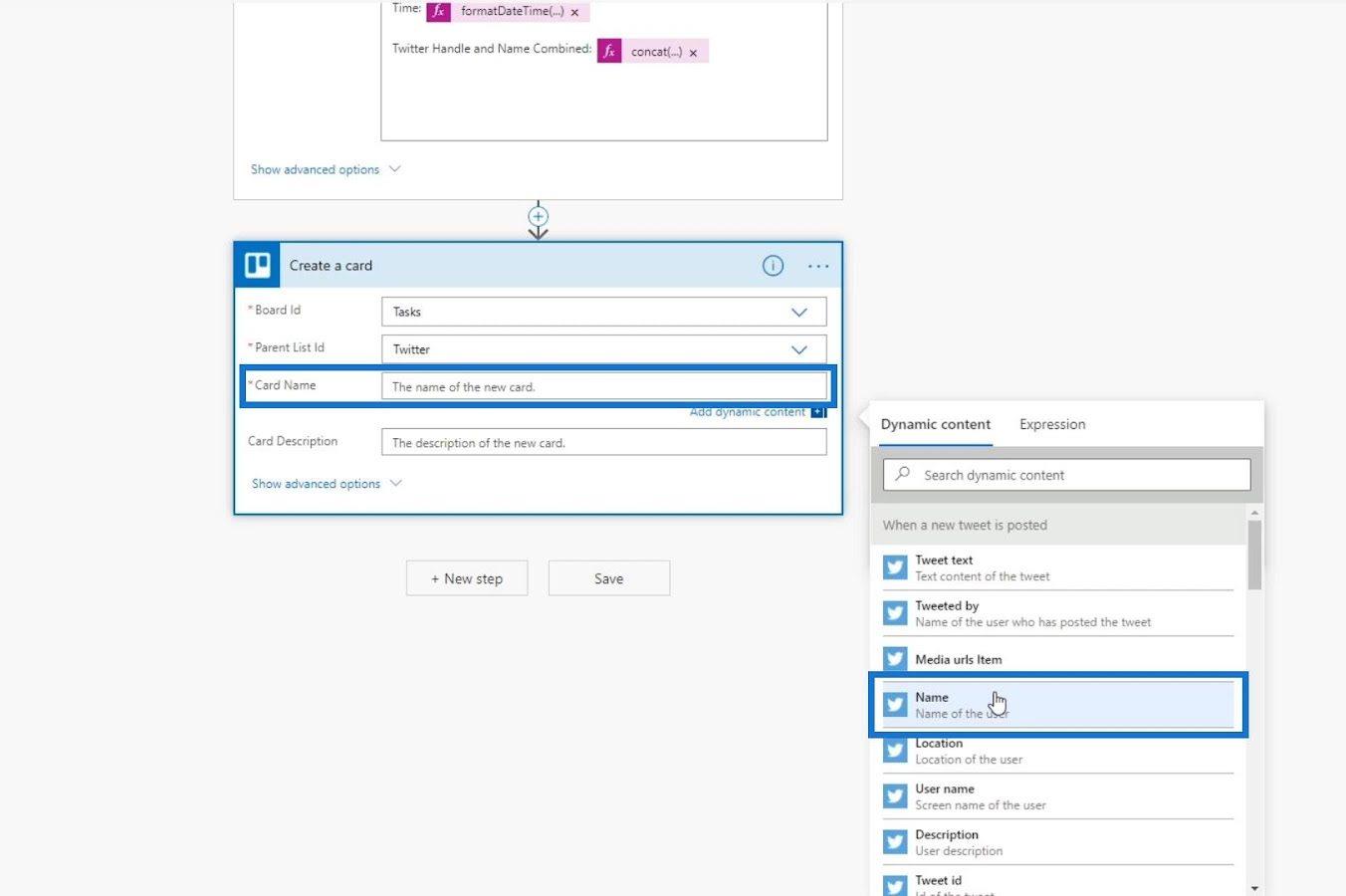The image size is (1346, 896).
Task: Click Twitter icon next to Media urls Item
Action: pos(895,659)
